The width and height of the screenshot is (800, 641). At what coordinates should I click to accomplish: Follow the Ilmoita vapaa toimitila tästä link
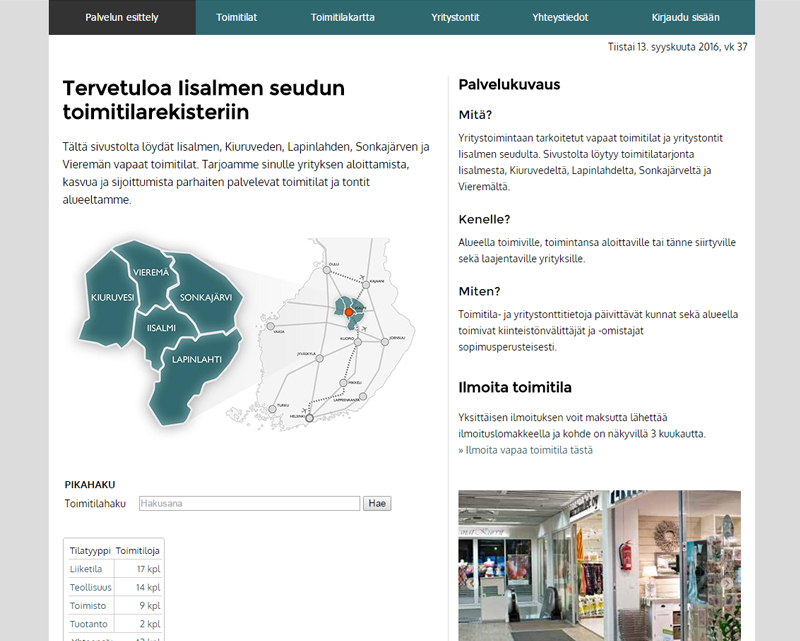[529, 450]
